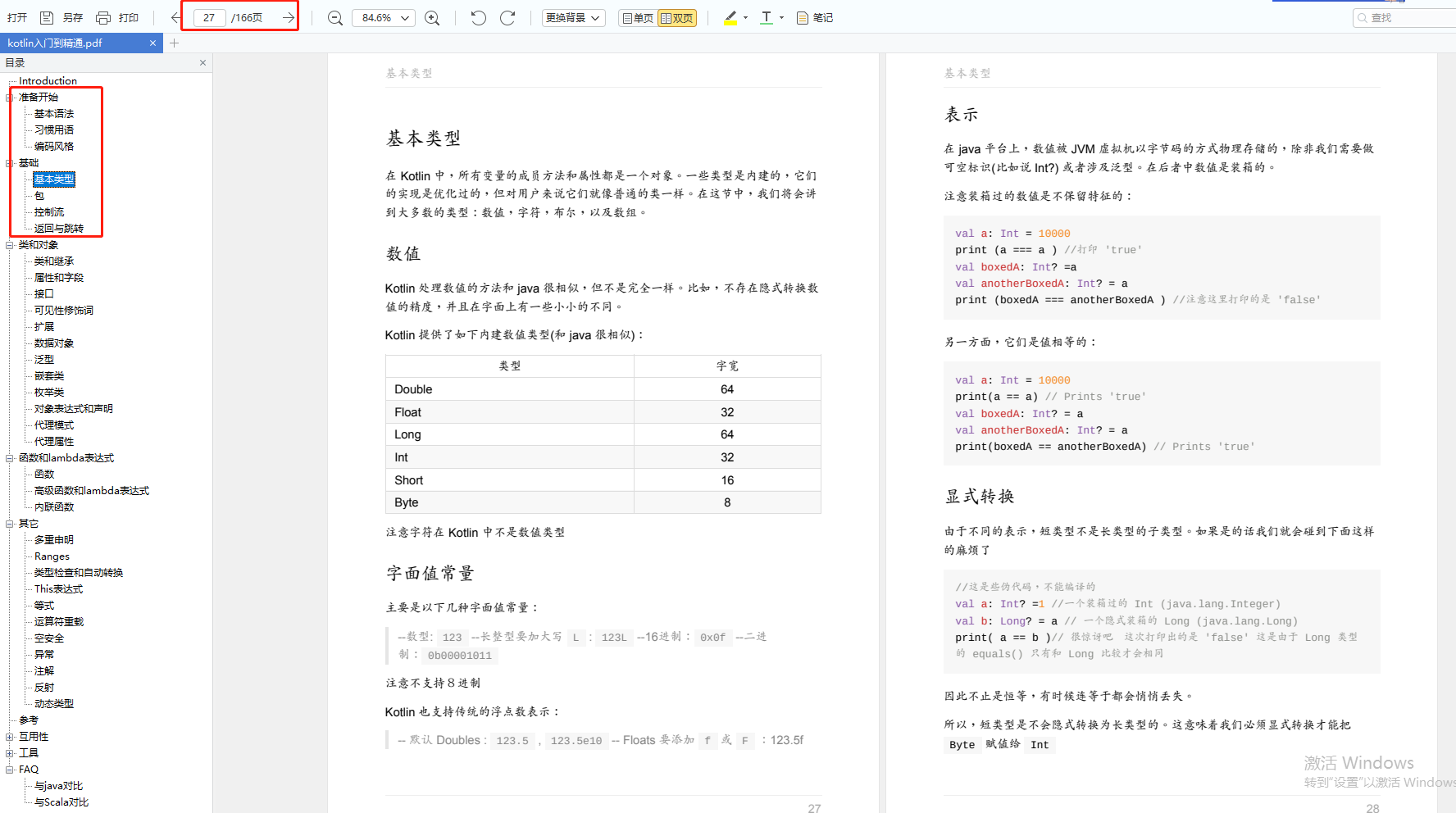Open 类型检查和自动转换 outline entry
Image resolution: width=1456 pixels, height=813 pixels.
pyautogui.click(x=79, y=572)
